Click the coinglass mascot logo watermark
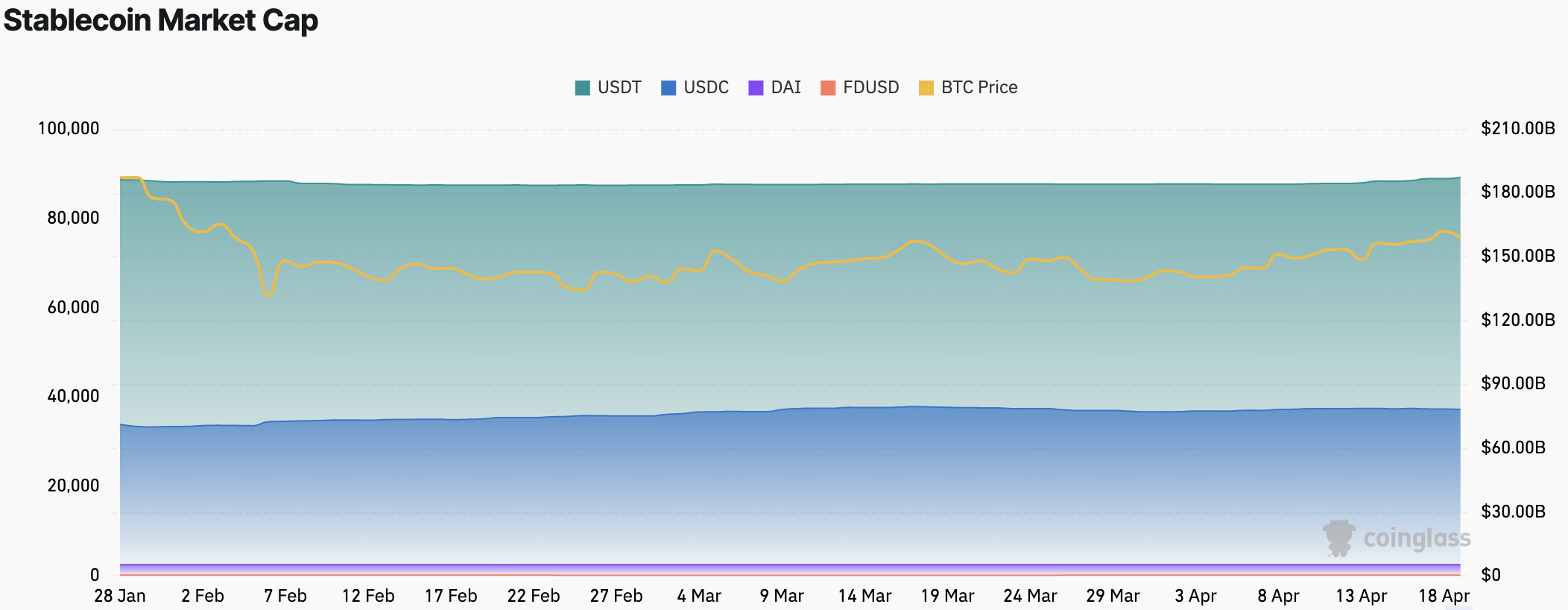1568x610 pixels. click(1339, 538)
